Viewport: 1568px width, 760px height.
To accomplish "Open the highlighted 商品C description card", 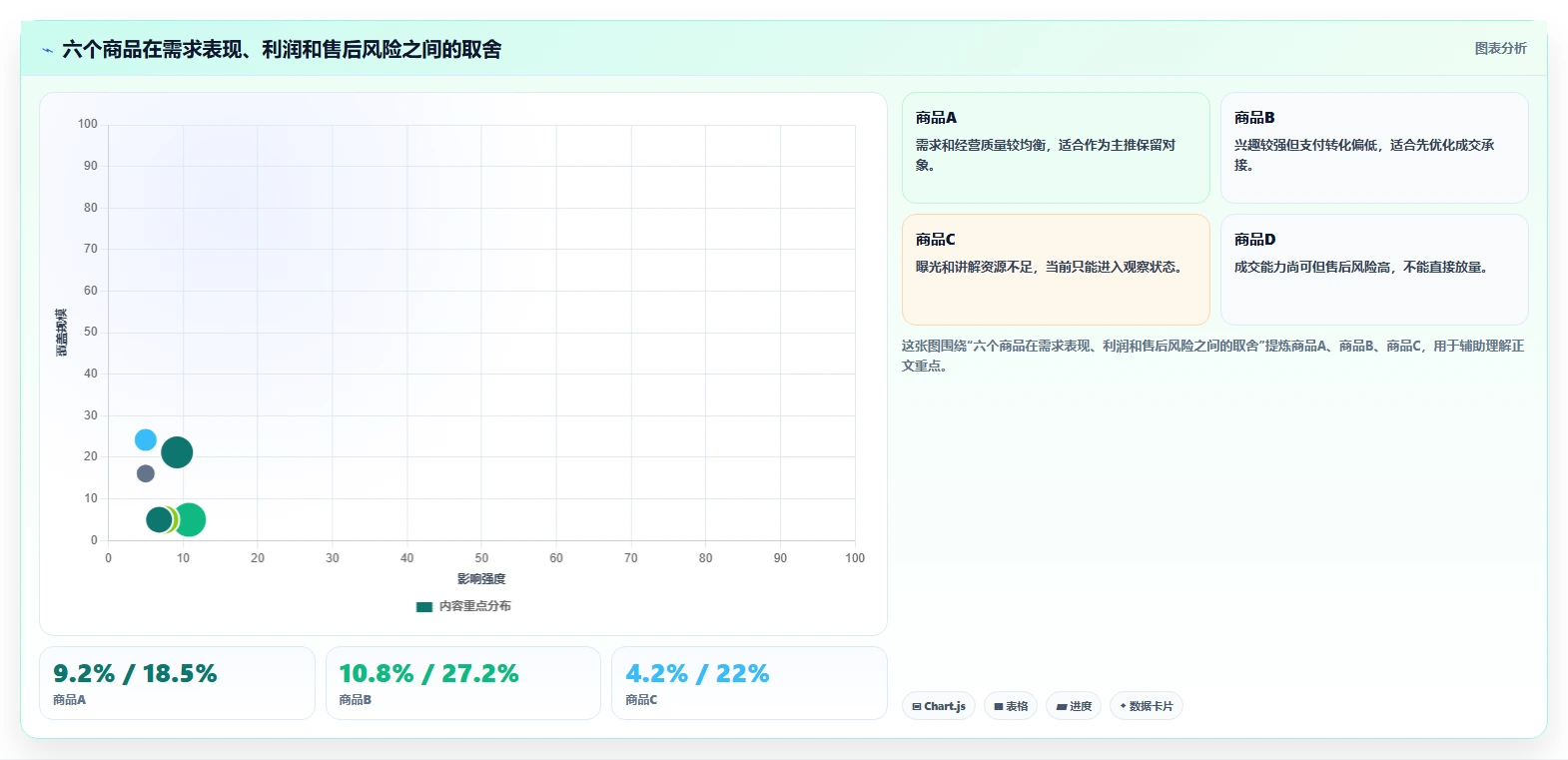I will point(1056,270).
